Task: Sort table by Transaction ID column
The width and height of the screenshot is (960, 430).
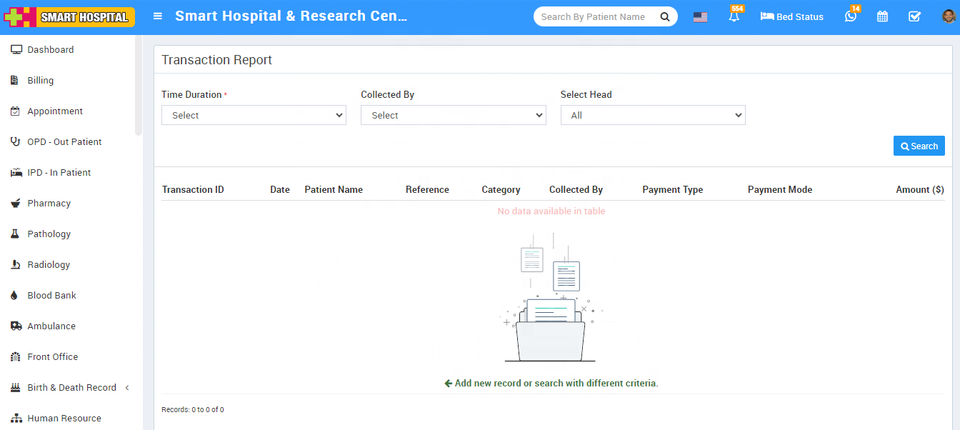Action: pos(193,189)
